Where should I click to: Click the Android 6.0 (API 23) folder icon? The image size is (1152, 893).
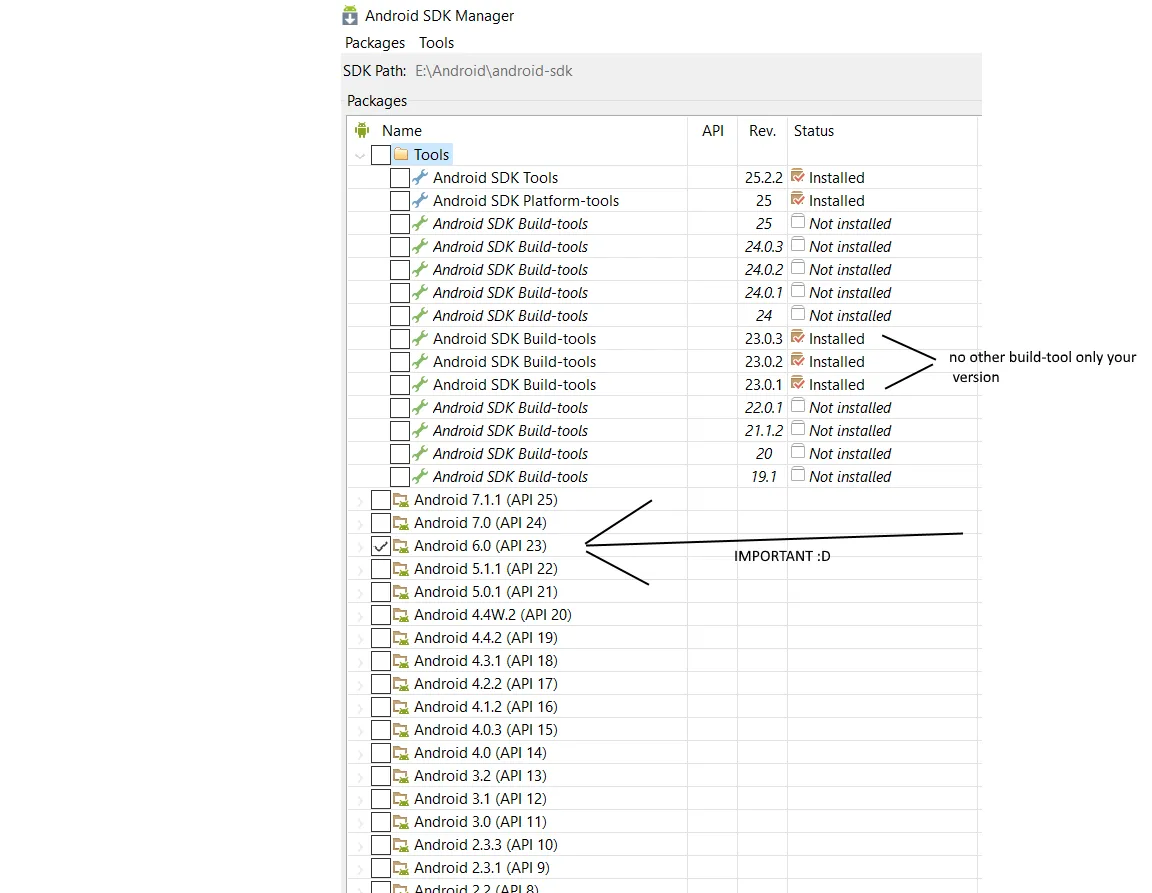tap(401, 546)
